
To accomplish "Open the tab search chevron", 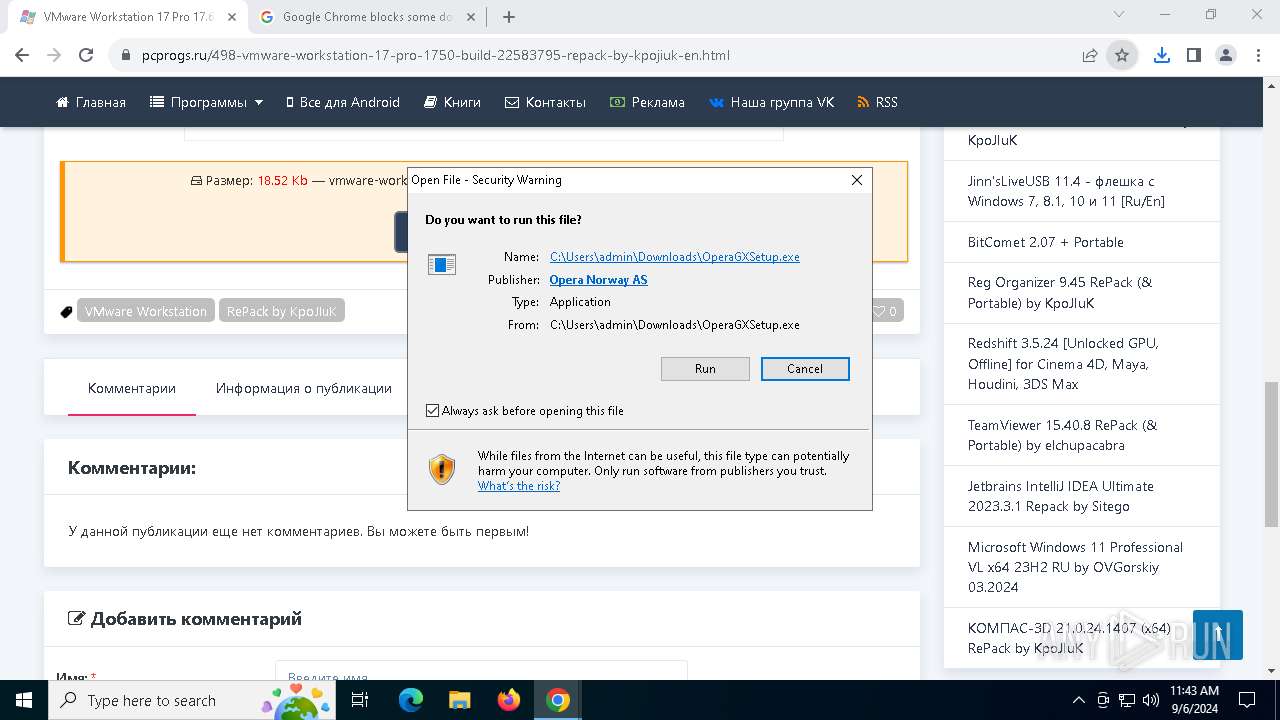I will (1119, 15).
